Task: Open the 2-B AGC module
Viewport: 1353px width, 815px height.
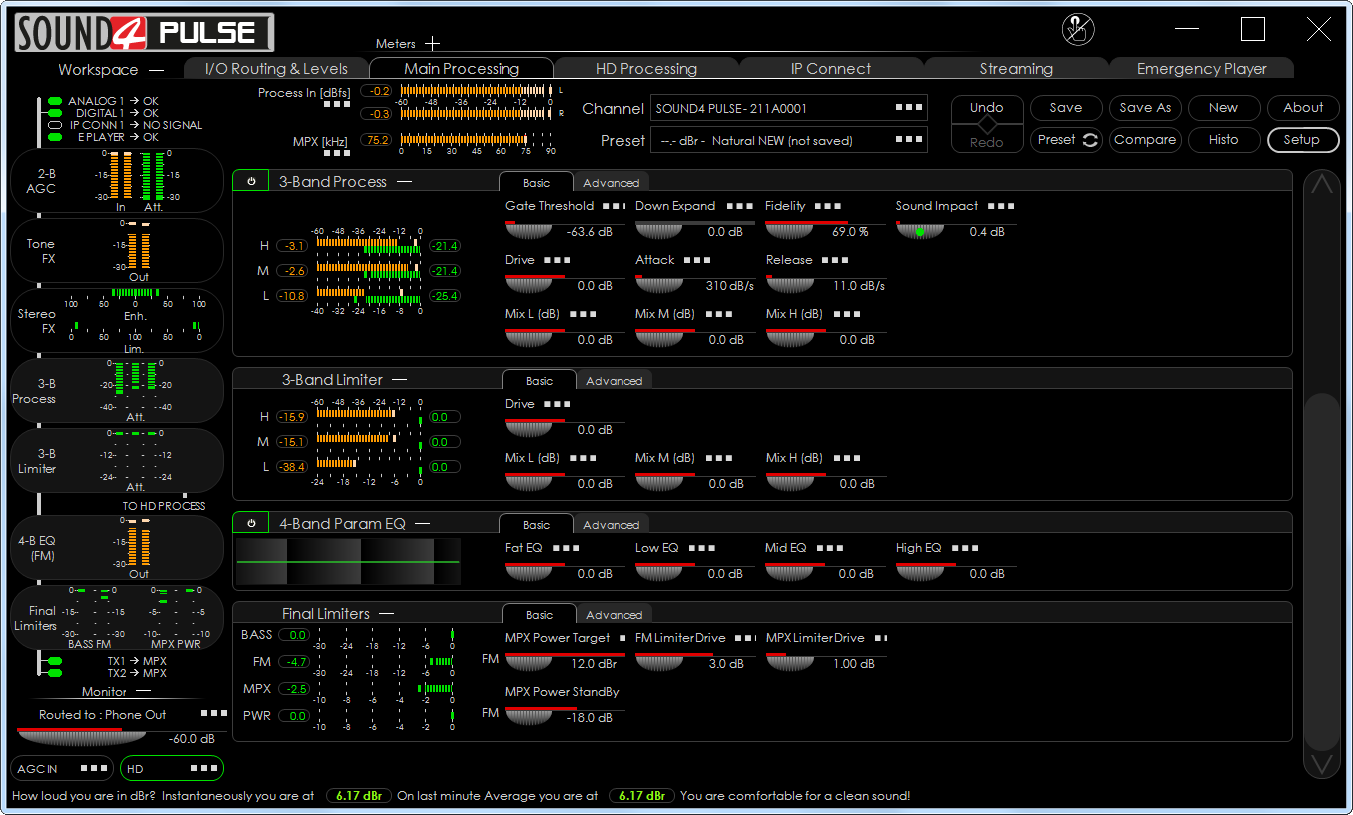Action: tap(117, 181)
